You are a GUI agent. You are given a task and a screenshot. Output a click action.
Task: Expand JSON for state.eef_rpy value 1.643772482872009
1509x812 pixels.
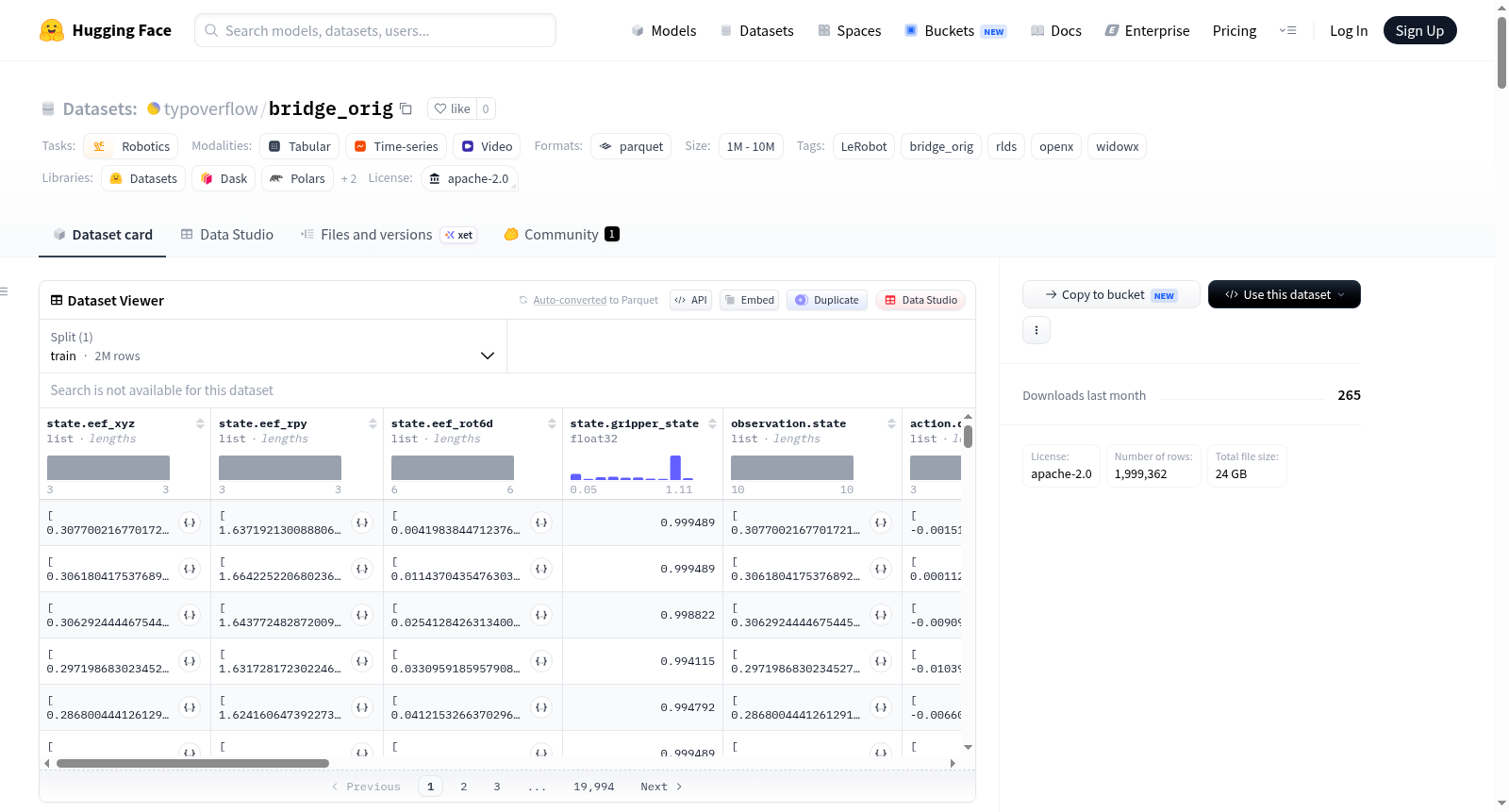(362, 615)
